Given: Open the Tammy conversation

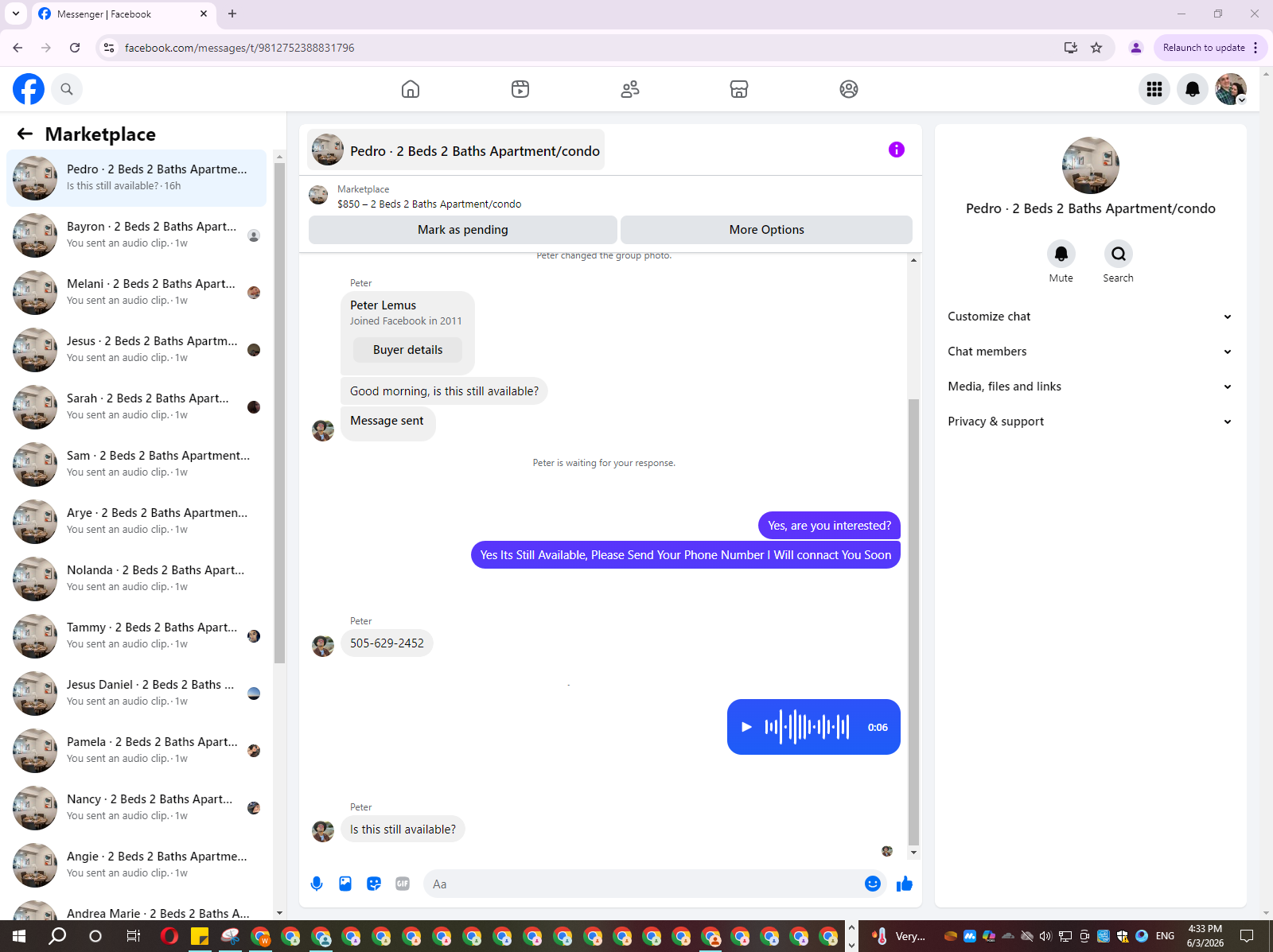Looking at the screenshot, I should click(x=137, y=636).
